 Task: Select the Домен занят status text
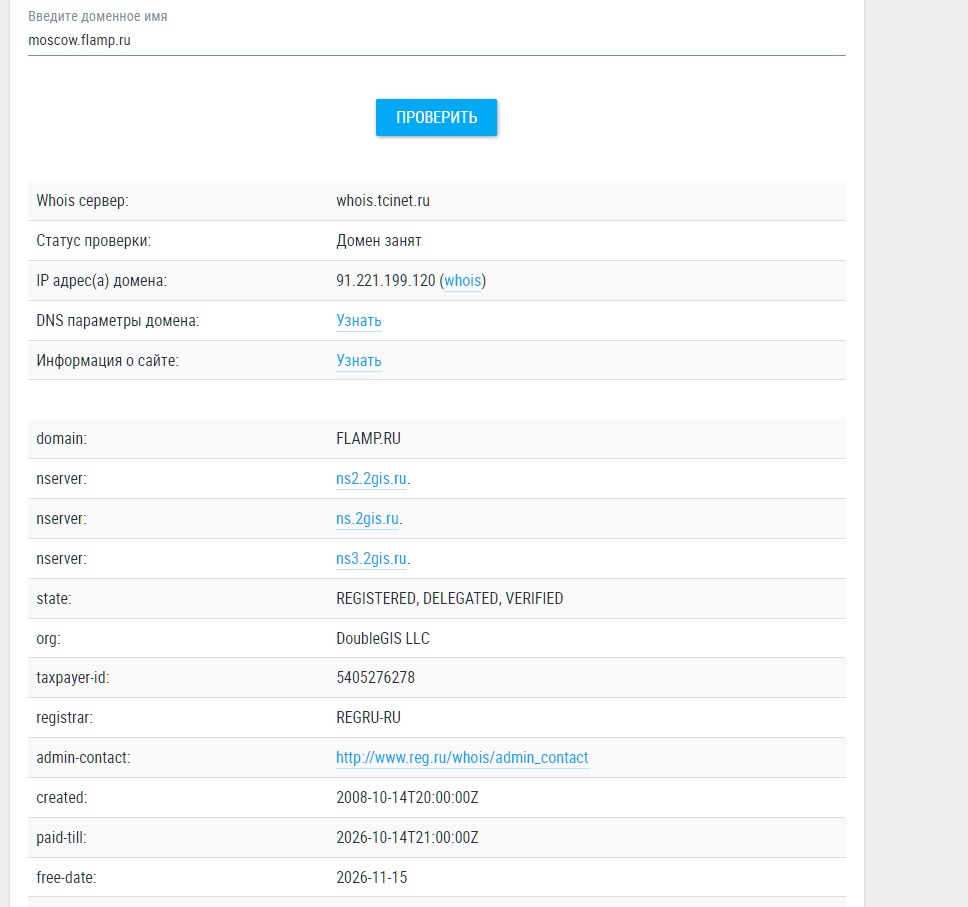tap(378, 241)
